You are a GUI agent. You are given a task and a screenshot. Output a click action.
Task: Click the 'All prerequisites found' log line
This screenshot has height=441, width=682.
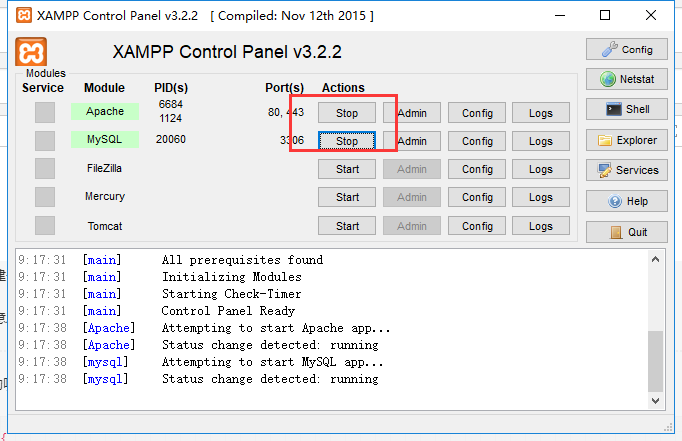pyautogui.click(x=242, y=260)
